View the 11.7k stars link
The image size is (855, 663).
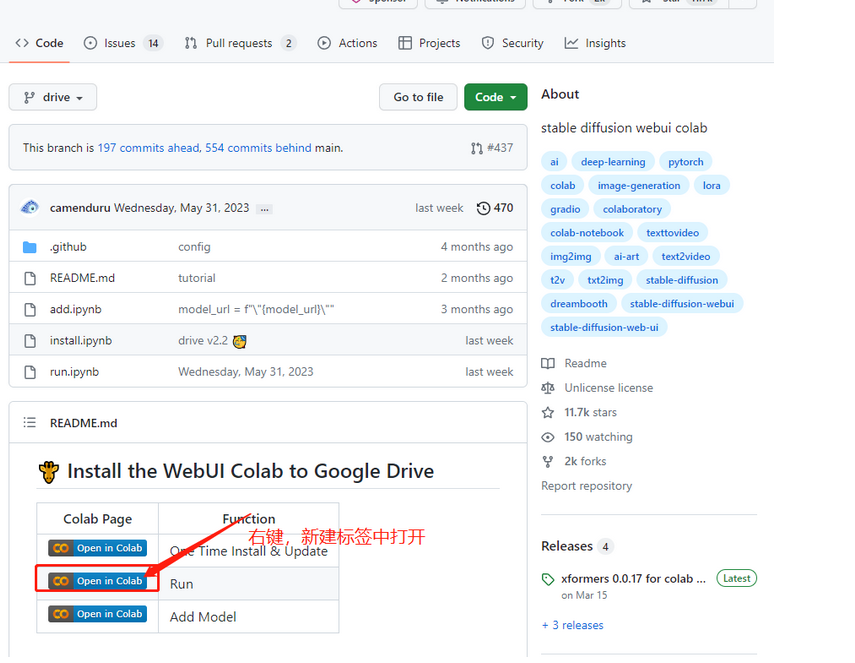[x=579, y=412]
